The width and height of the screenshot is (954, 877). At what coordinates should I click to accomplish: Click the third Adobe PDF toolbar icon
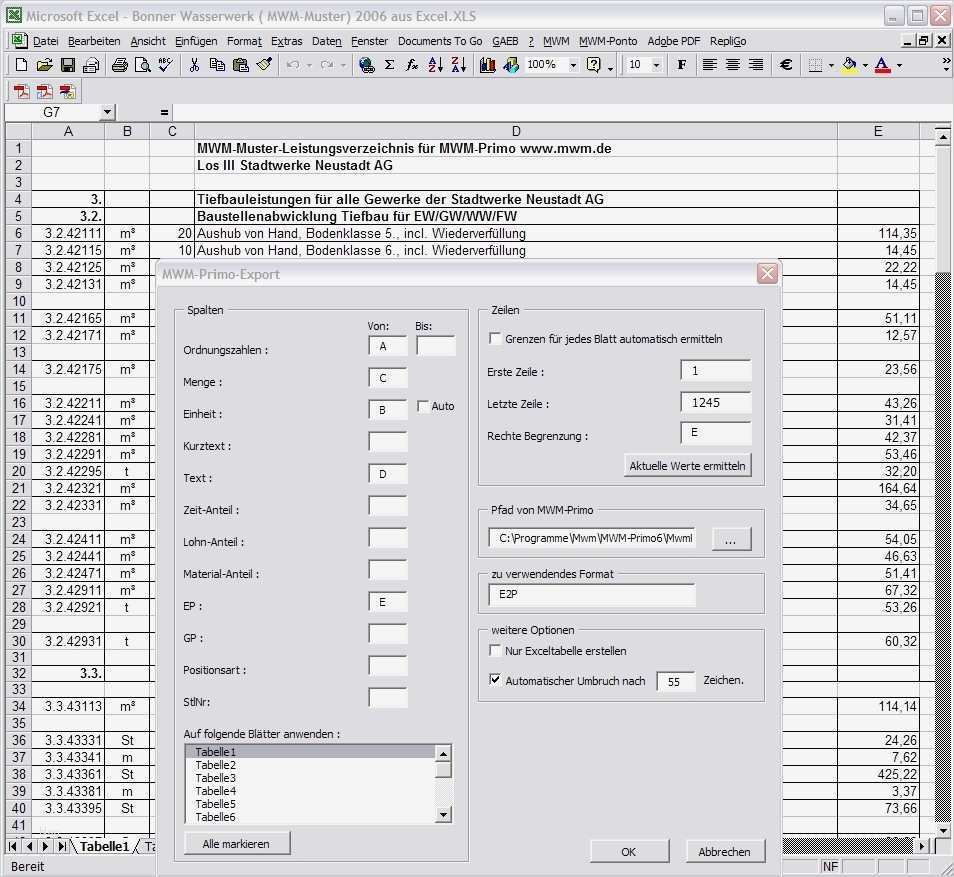68,92
